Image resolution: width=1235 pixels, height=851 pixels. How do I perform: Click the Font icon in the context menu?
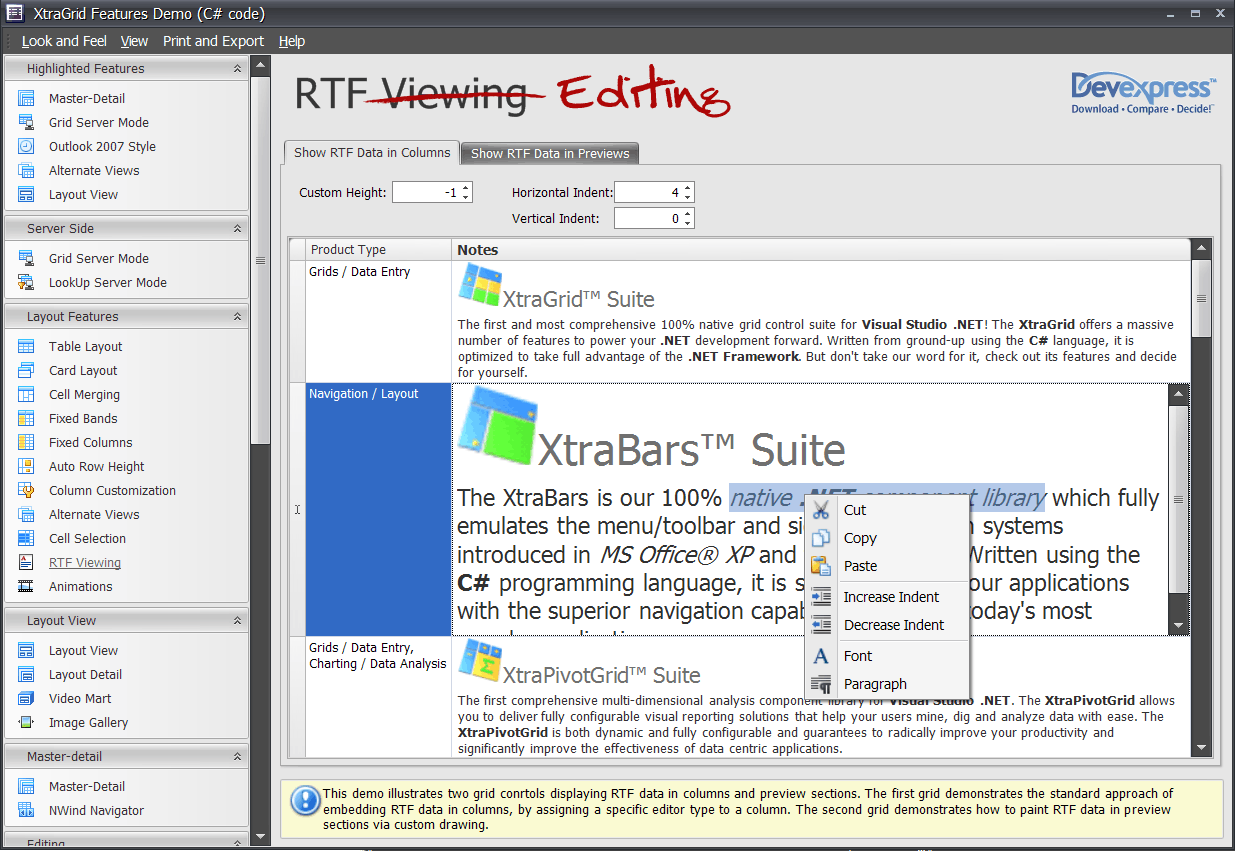coord(820,656)
